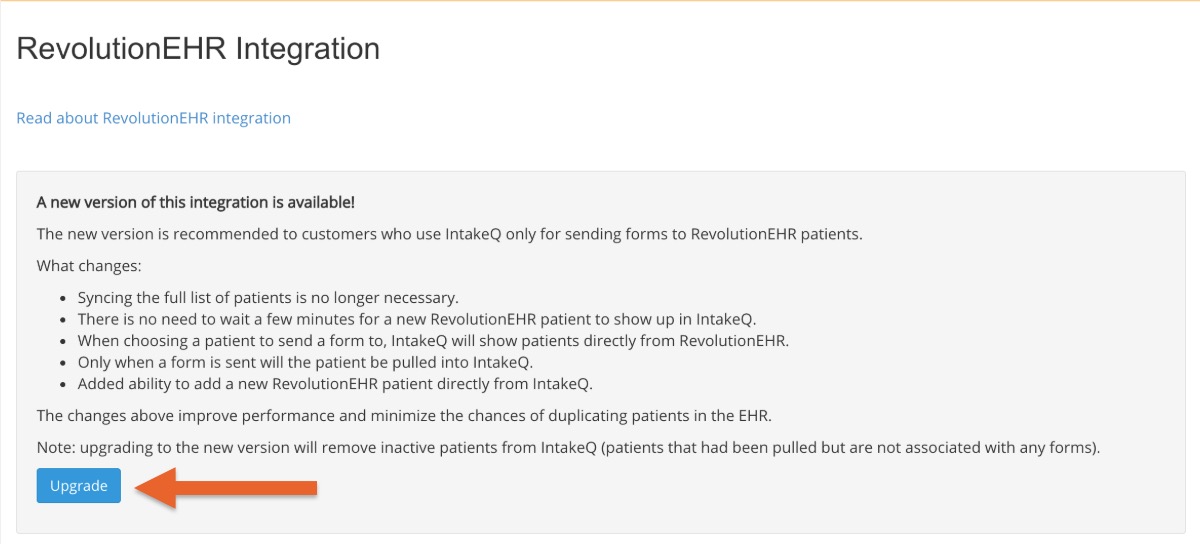1200x547 pixels.
Task: Click the bold new version available notice
Action: tap(196, 202)
